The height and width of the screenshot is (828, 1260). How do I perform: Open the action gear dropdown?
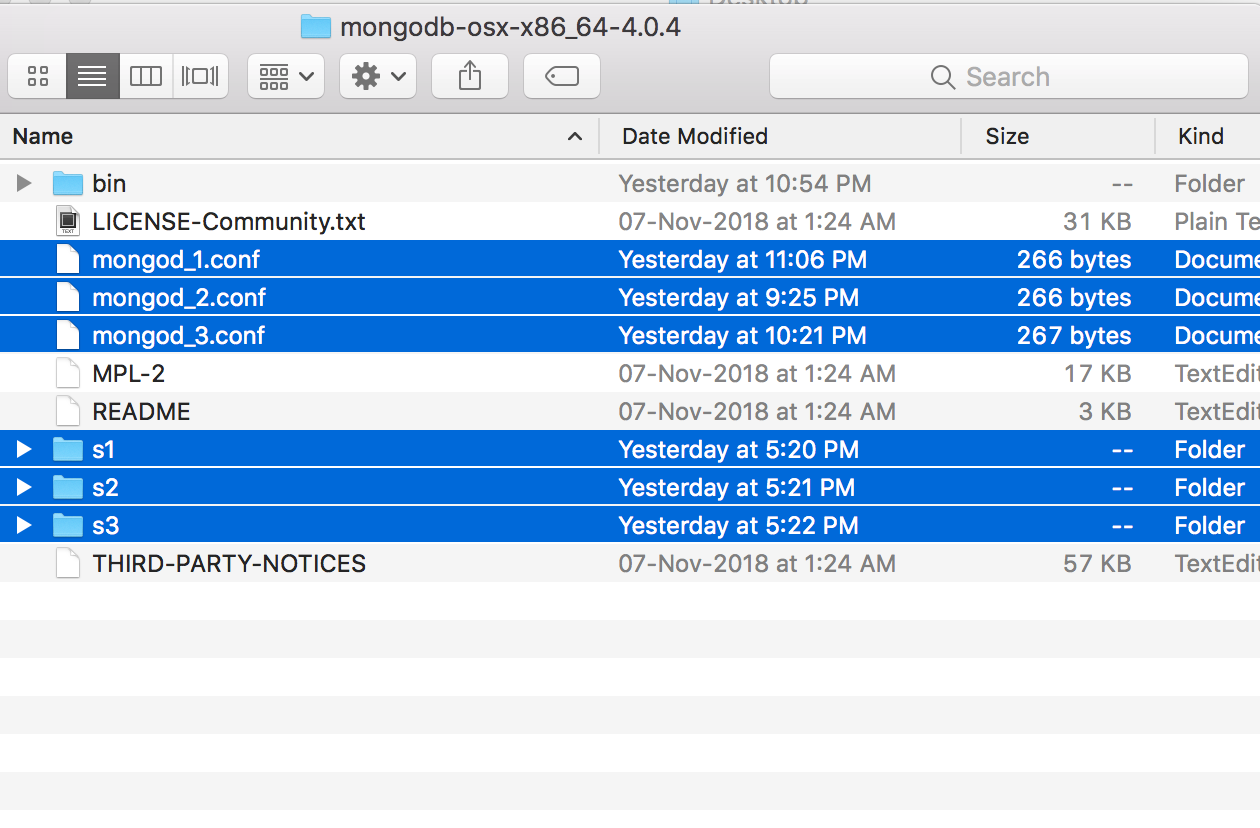pos(377,76)
